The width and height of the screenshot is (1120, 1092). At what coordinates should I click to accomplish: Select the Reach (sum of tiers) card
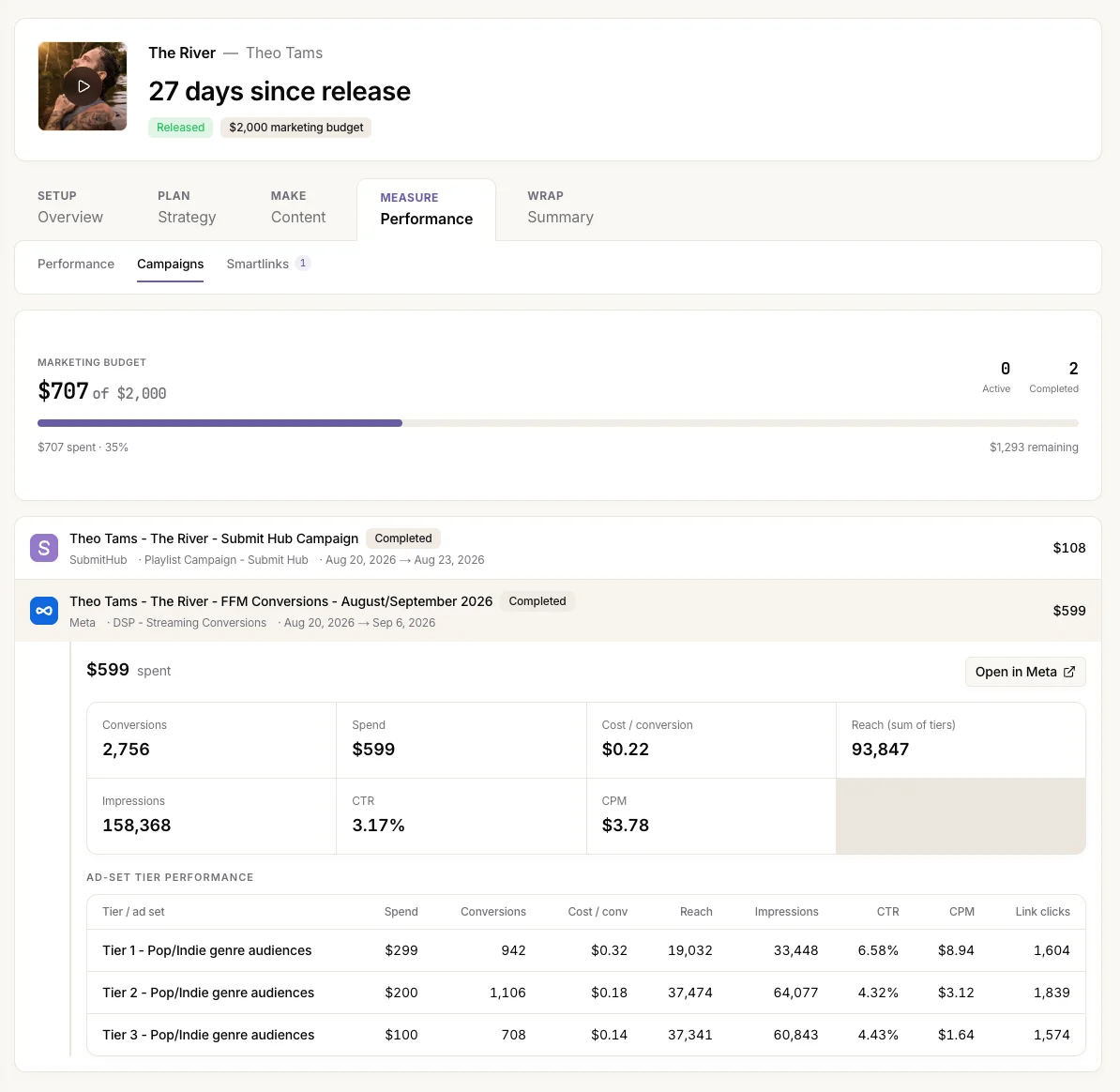pyautogui.click(x=961, y=740)
